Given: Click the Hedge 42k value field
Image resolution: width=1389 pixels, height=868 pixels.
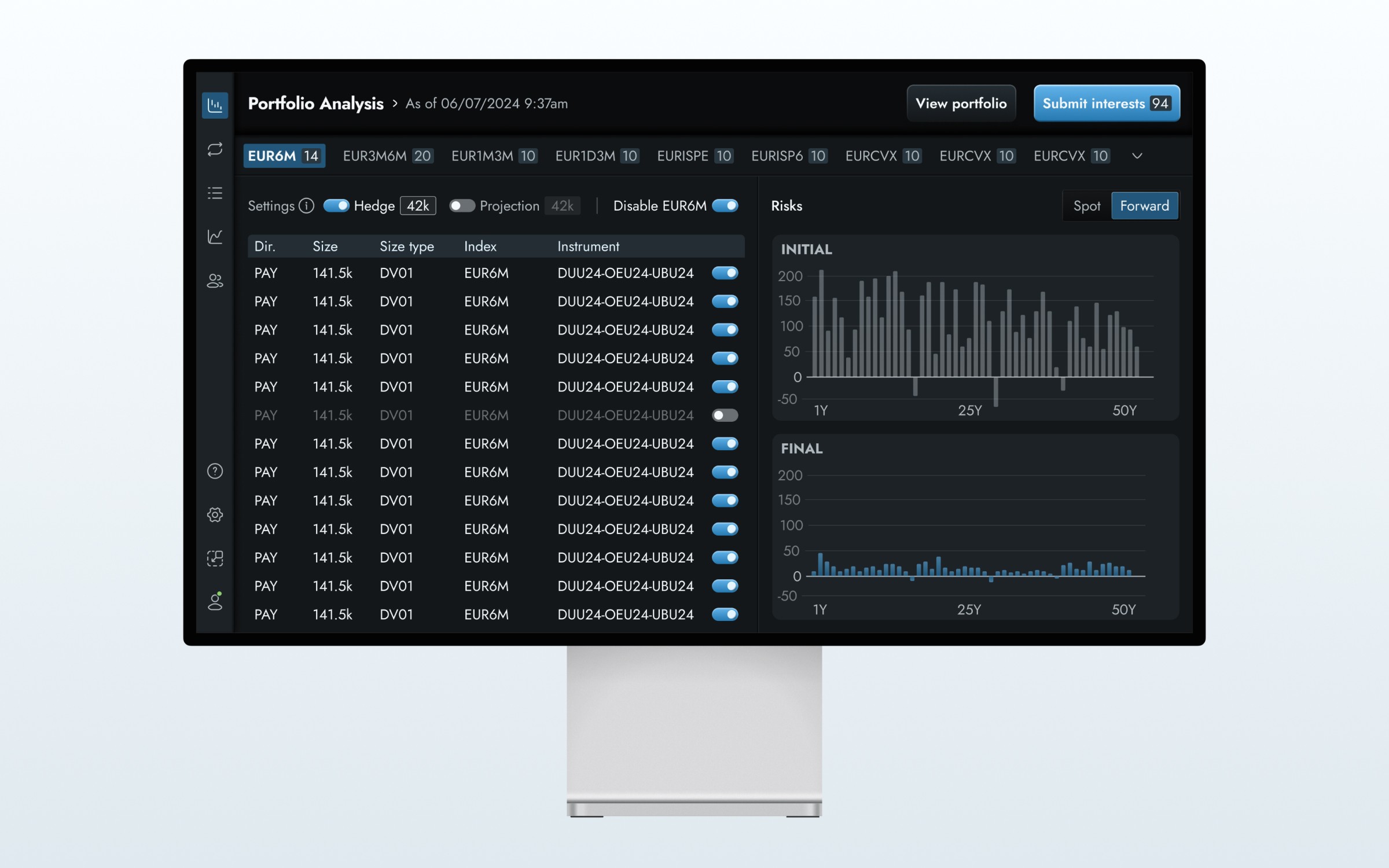Looking at the screenshot, I should [x=417, y=205].
